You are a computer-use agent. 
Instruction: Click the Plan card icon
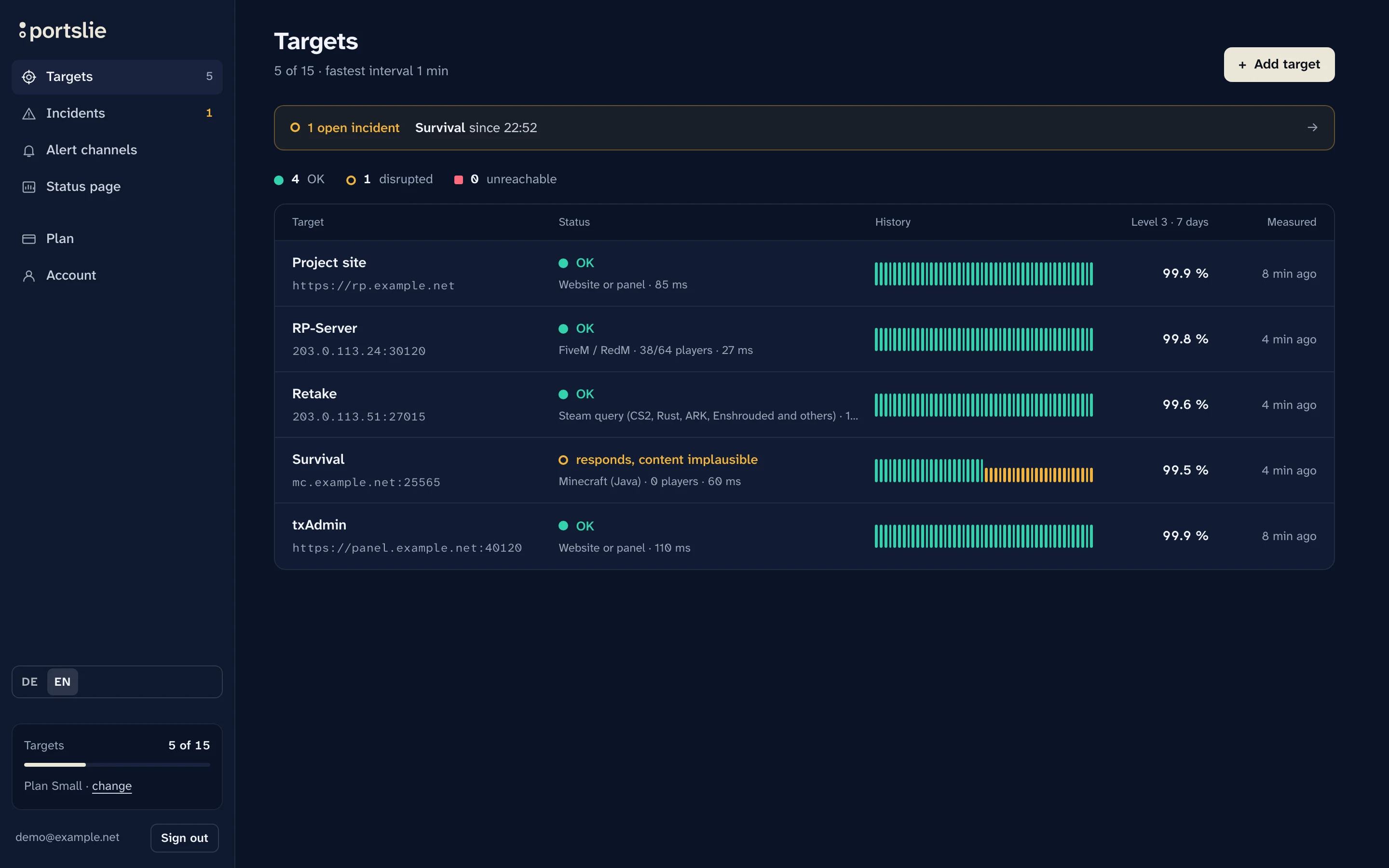pyautogui.click(x=29, y=239)
